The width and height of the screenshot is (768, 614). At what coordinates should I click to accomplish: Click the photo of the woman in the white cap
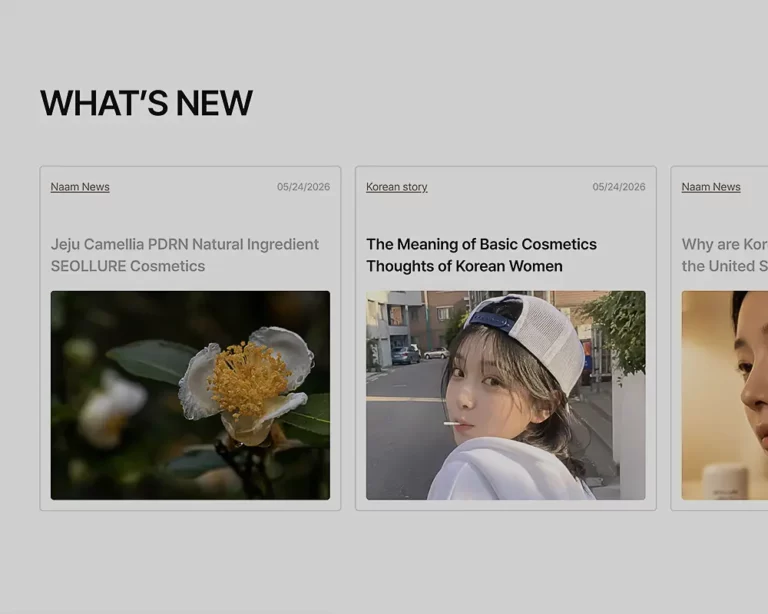[505, 395]
